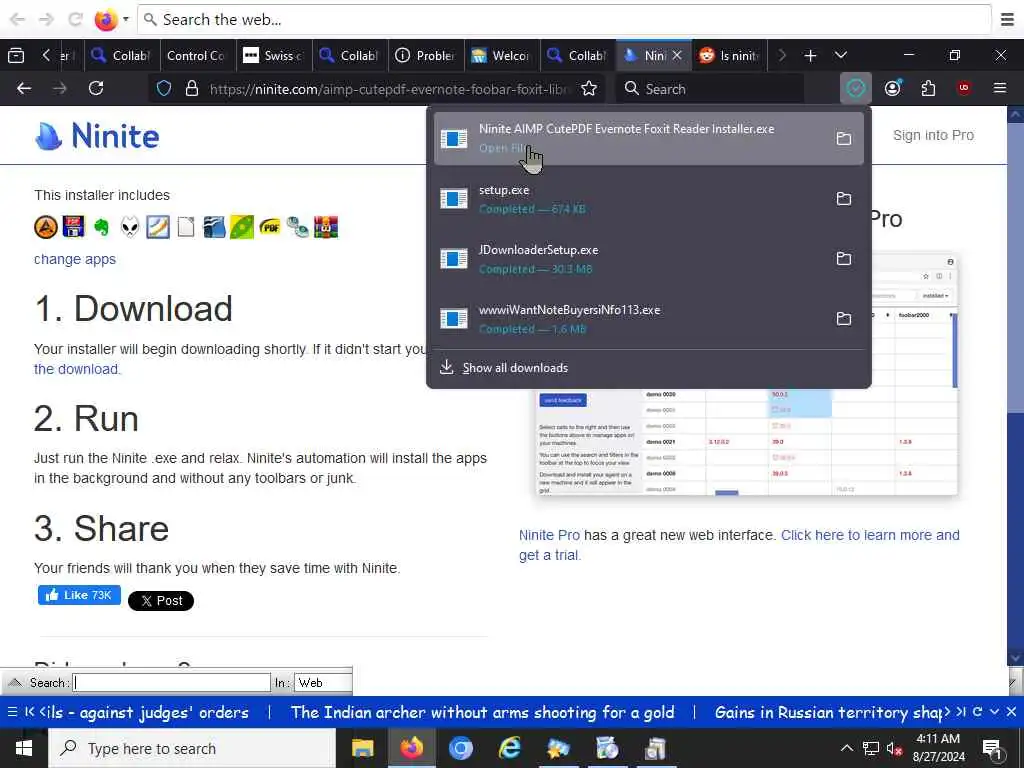Show hidden system tray icons
This screenshot has height=768, width=1024.
click(846, 748)
